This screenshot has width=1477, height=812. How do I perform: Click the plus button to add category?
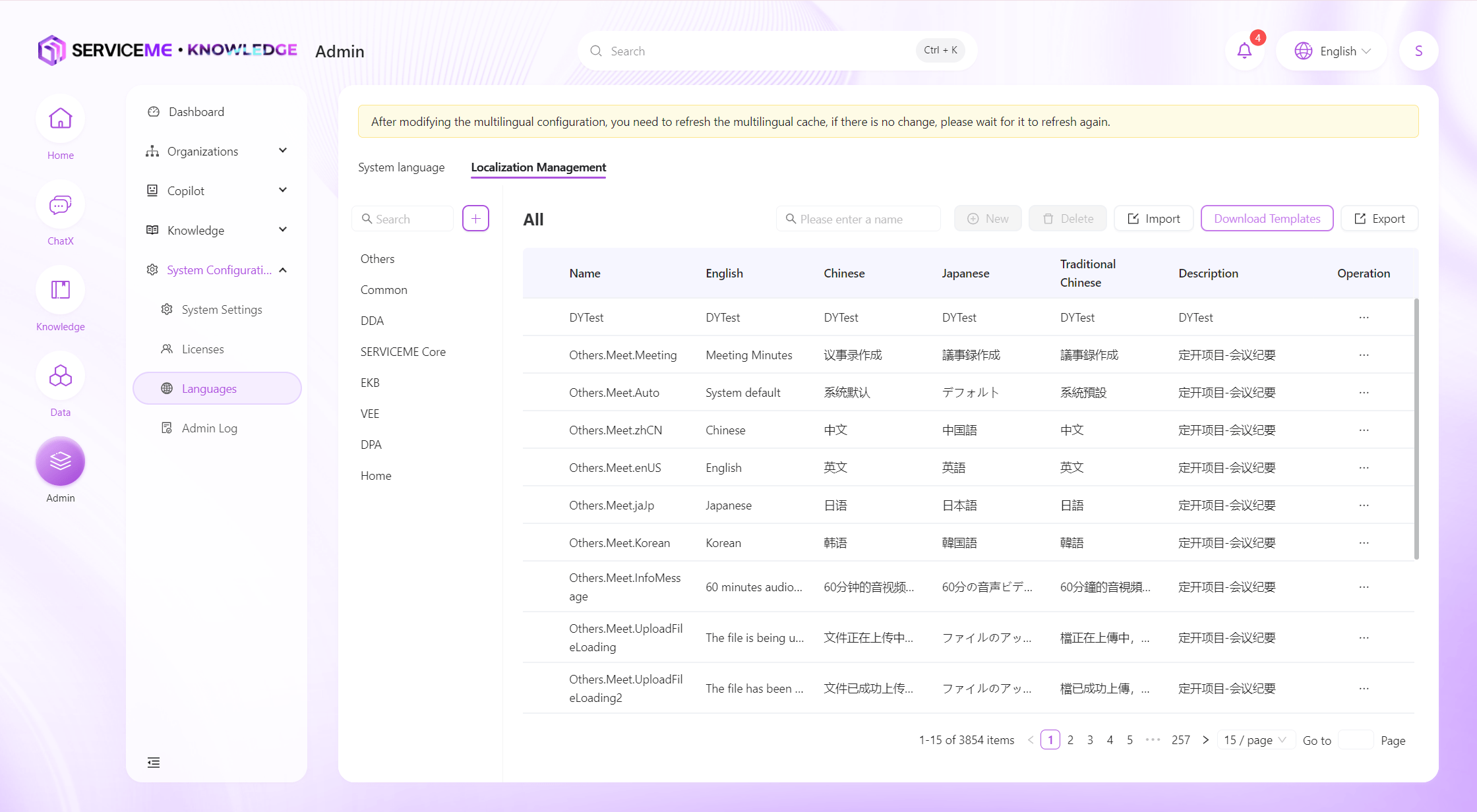pos(475,218)
